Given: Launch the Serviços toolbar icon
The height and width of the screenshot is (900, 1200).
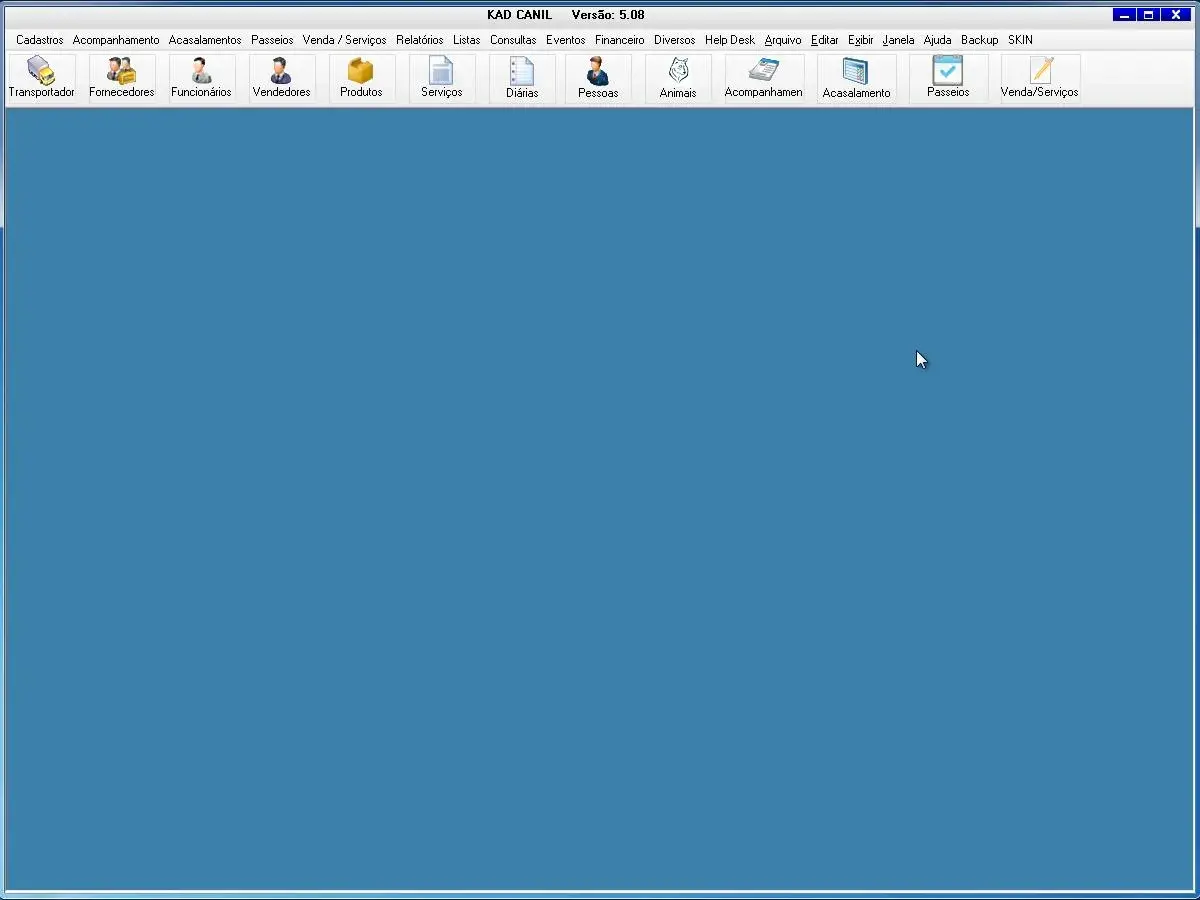Looking at the screenshot, I should [x=441, y=77].
